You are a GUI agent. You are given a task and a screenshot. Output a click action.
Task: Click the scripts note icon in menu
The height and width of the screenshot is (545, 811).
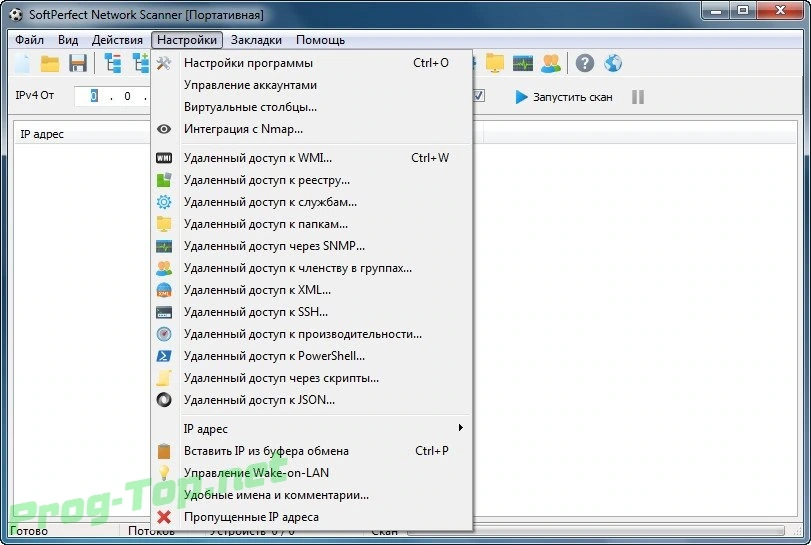click(x=164, y=378)
